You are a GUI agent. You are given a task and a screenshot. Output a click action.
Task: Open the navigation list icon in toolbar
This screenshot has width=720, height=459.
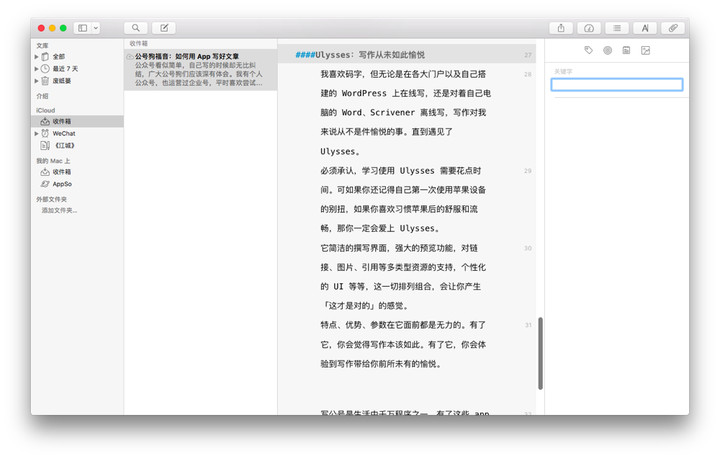(x=617, y=28)
